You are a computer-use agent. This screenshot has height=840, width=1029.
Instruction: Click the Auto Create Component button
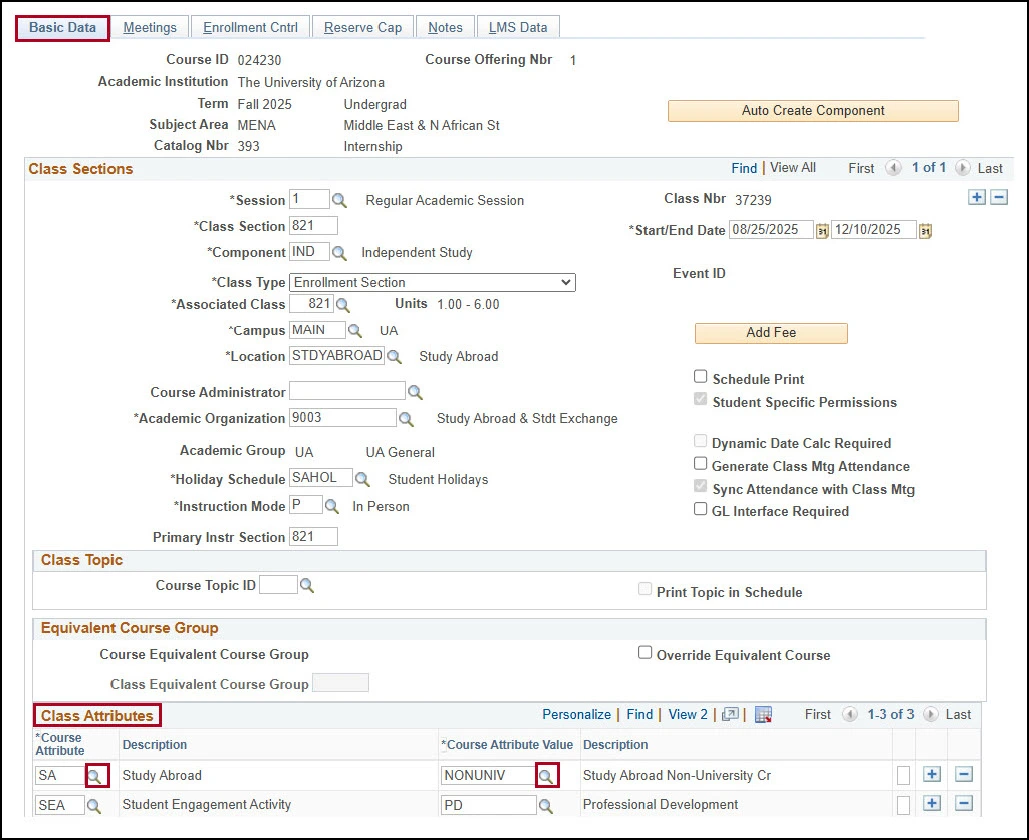coord(813,111)
